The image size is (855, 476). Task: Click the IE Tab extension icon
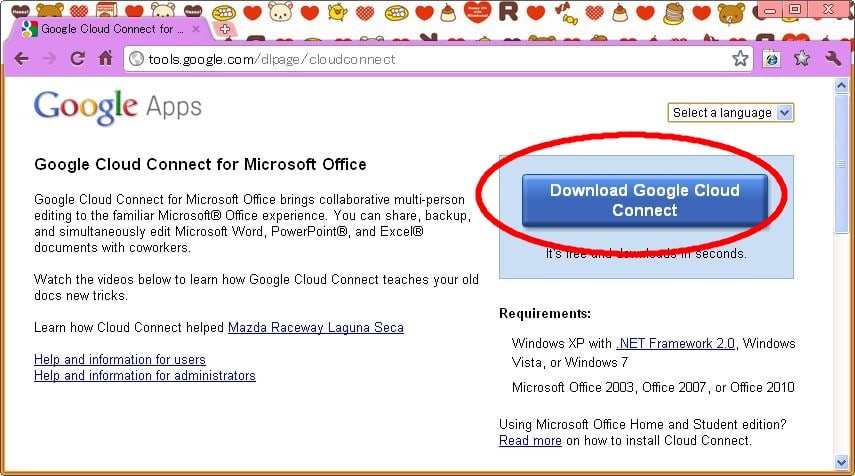[772, 58]
